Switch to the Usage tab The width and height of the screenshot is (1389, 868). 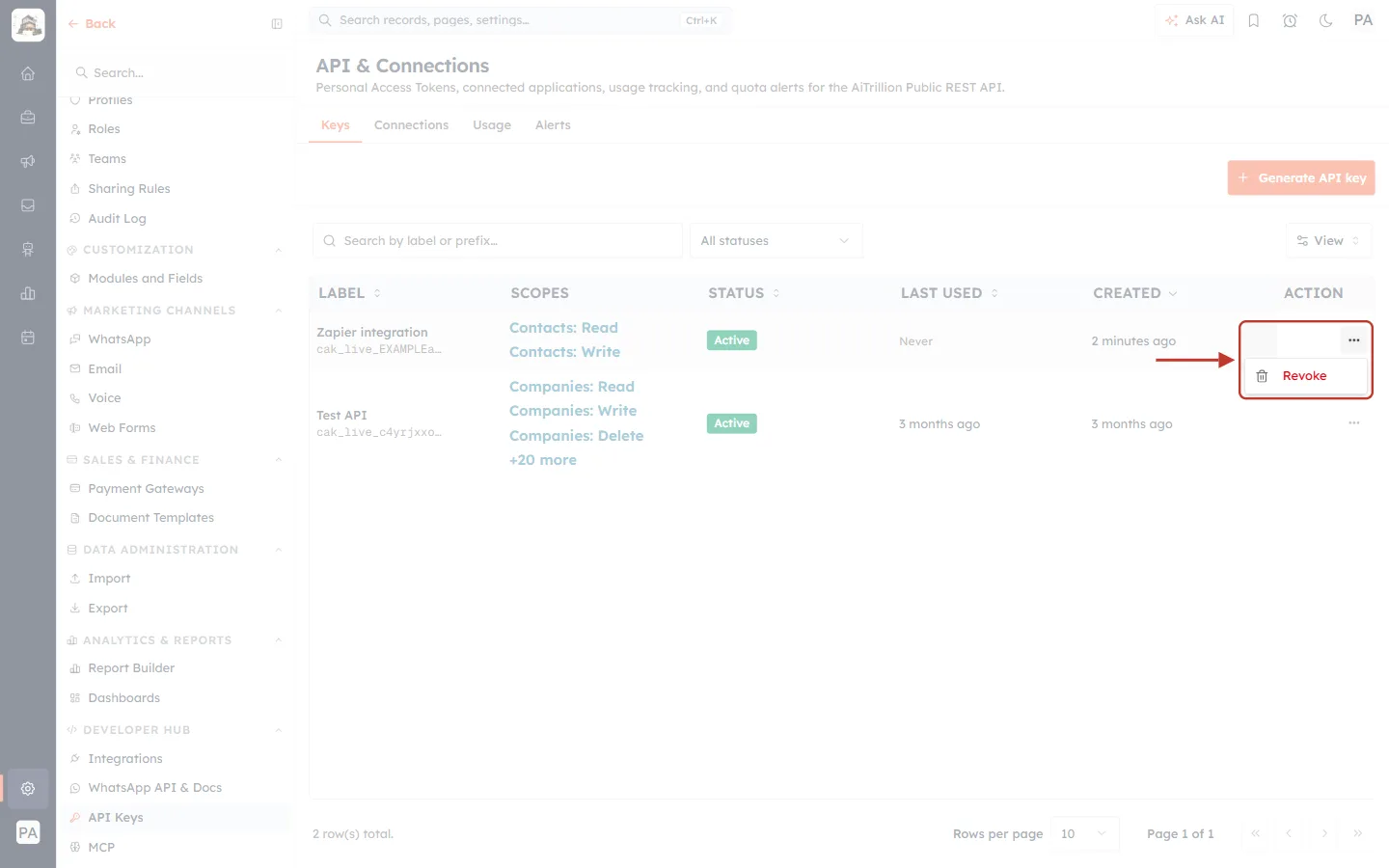coord(492,125)
